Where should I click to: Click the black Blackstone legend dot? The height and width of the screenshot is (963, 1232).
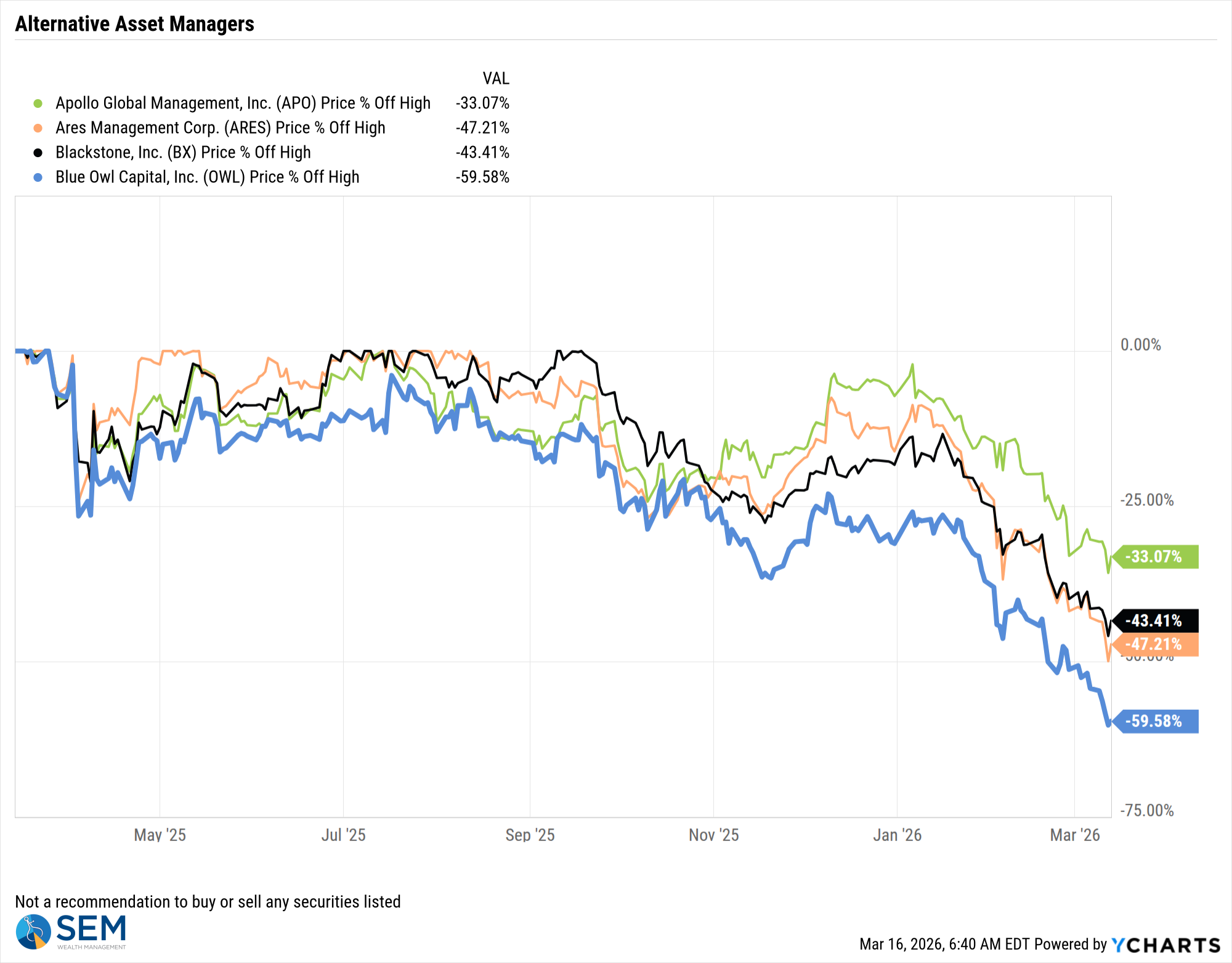coord(38,153)
